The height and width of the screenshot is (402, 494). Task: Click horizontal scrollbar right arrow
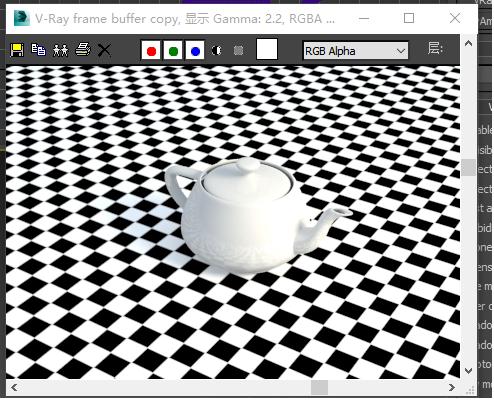(x=452, y=388)
